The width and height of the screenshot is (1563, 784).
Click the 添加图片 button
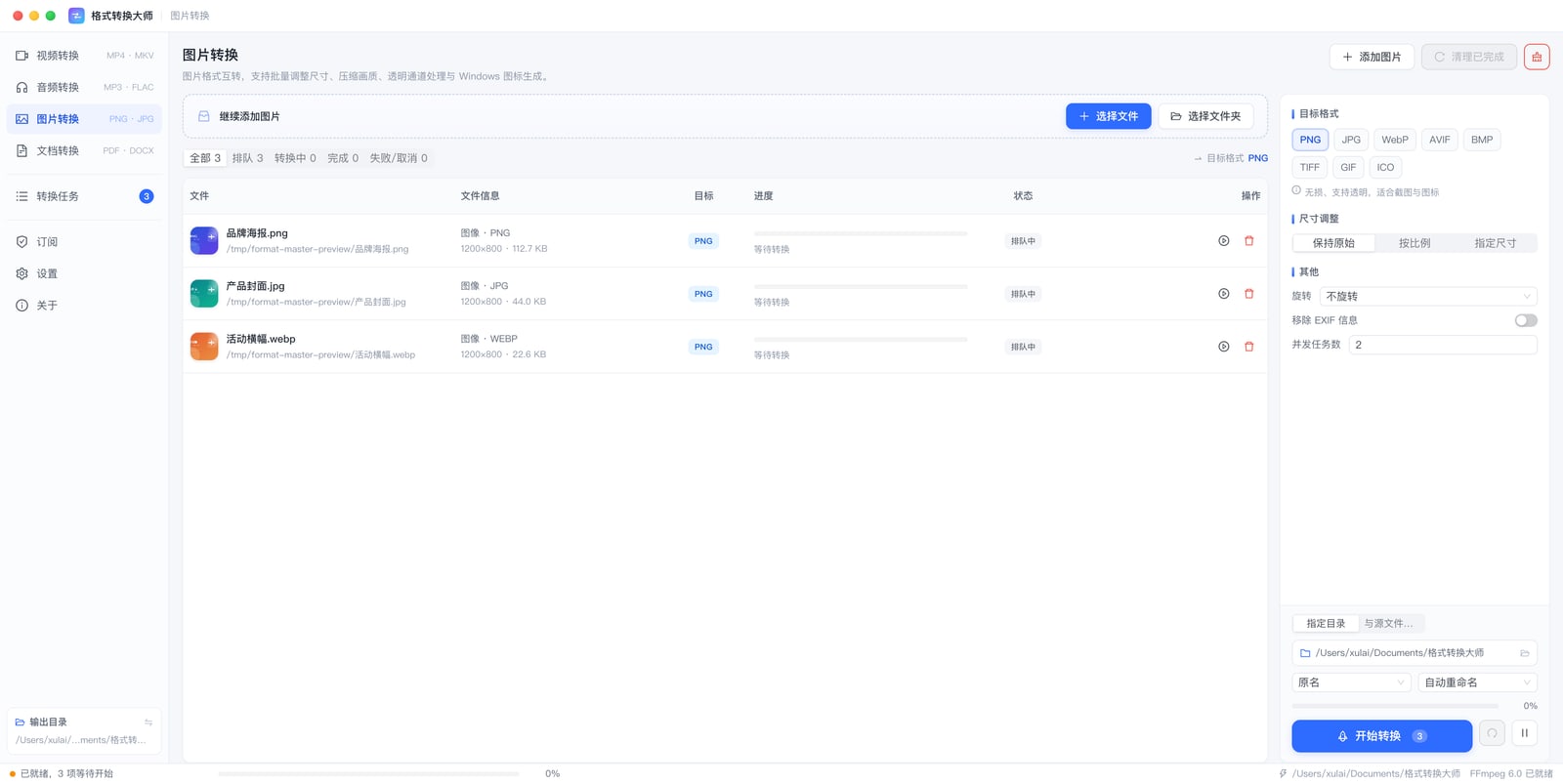(x=1372, y=57)
